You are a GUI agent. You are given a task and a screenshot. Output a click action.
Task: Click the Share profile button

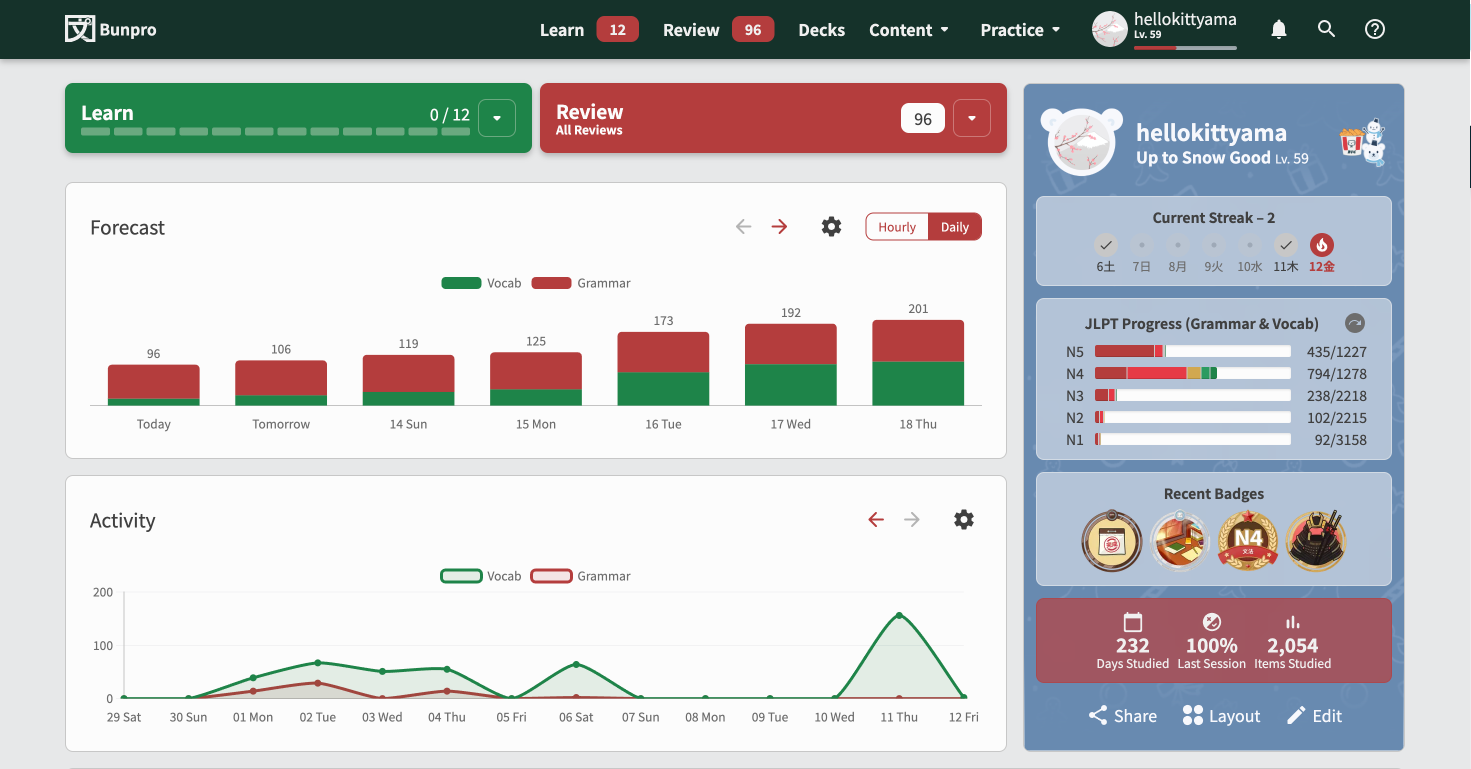[x=1122, y=716]
